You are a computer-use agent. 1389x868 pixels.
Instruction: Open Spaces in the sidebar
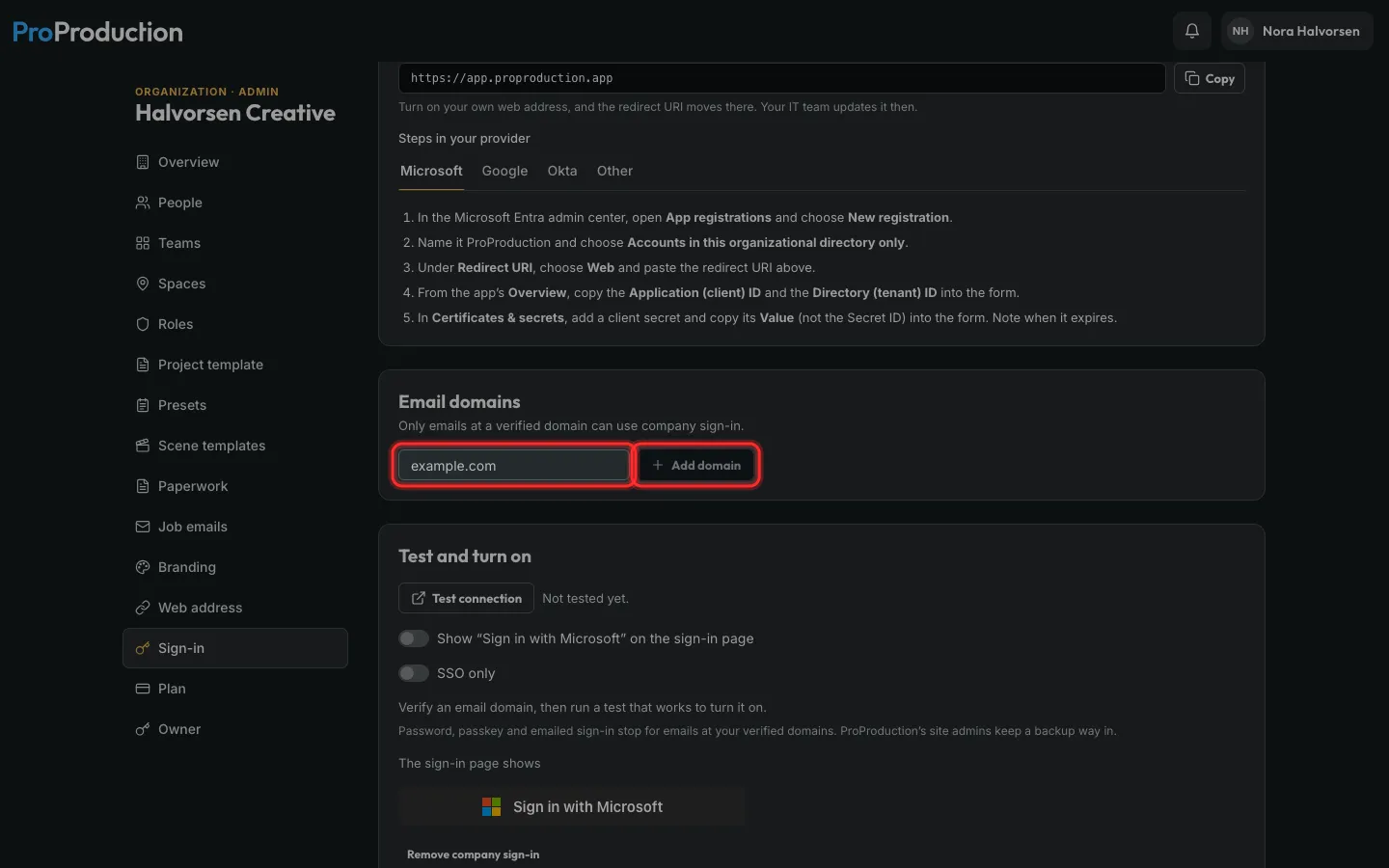click(x=235, y=284)
